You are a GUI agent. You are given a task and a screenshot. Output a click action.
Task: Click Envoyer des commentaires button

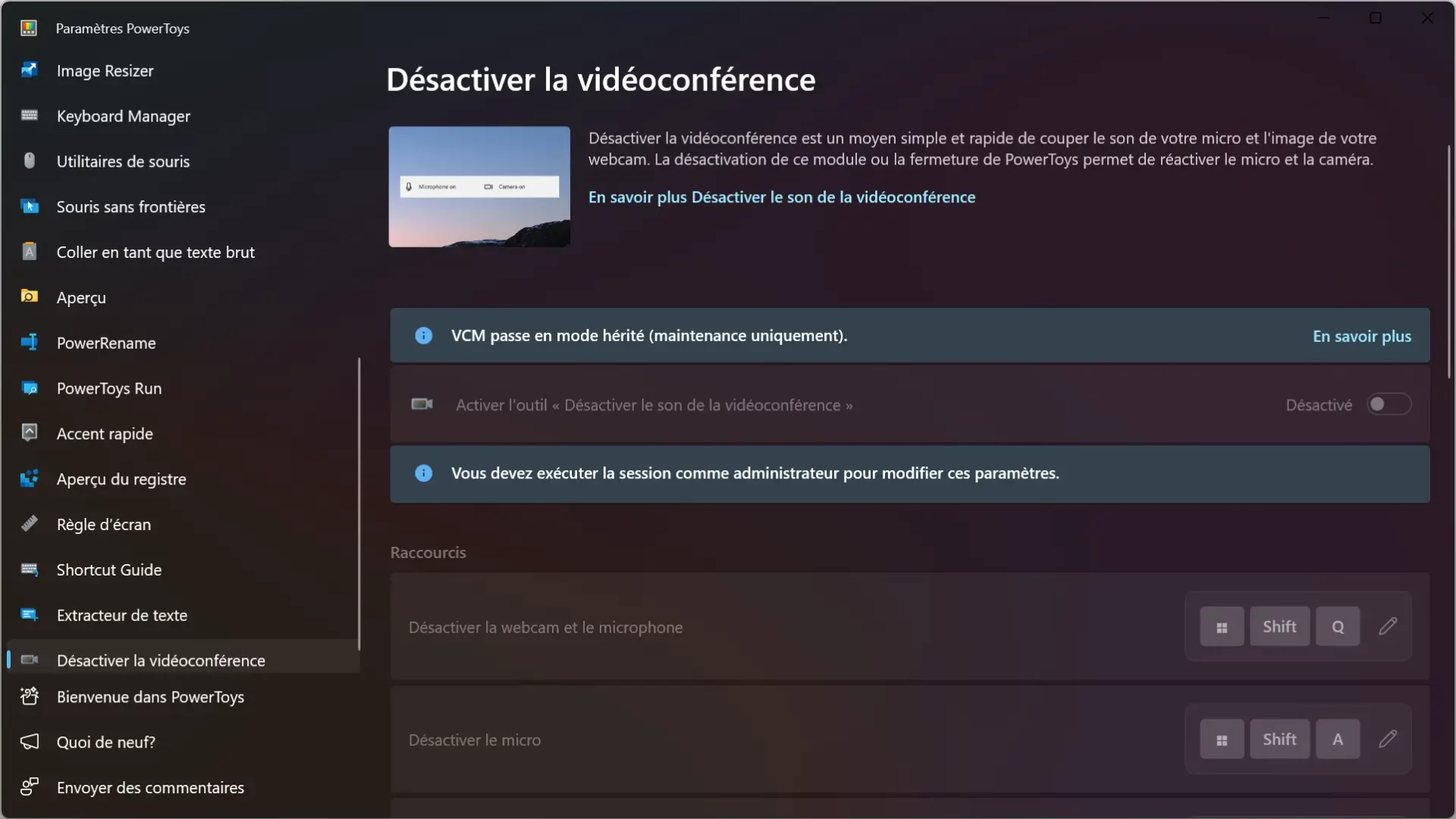(150, 787)
